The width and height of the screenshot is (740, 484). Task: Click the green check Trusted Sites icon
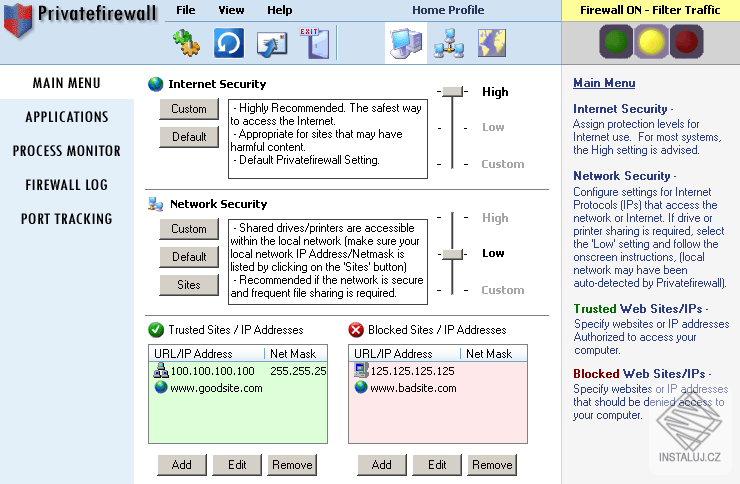[156, 330]
